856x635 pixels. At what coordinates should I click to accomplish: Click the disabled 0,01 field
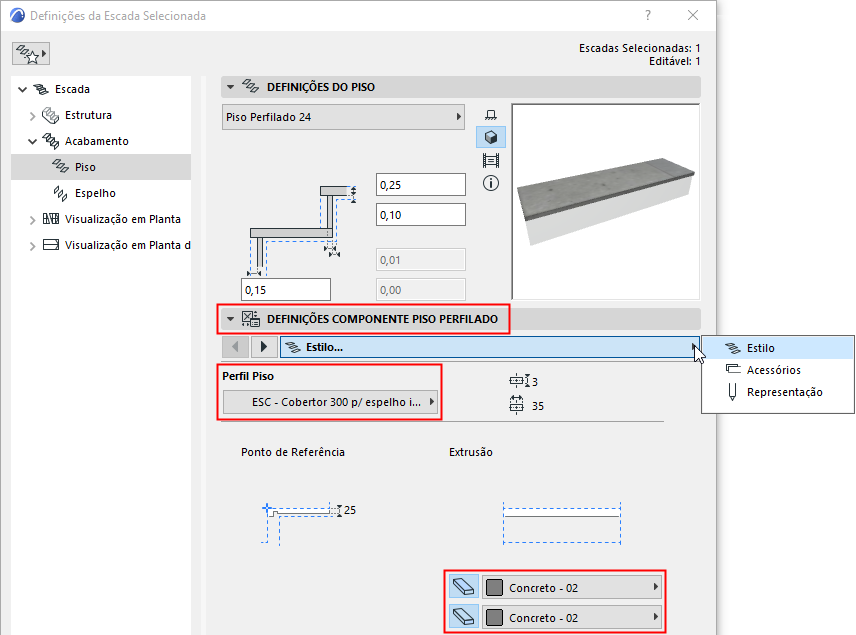420,260
